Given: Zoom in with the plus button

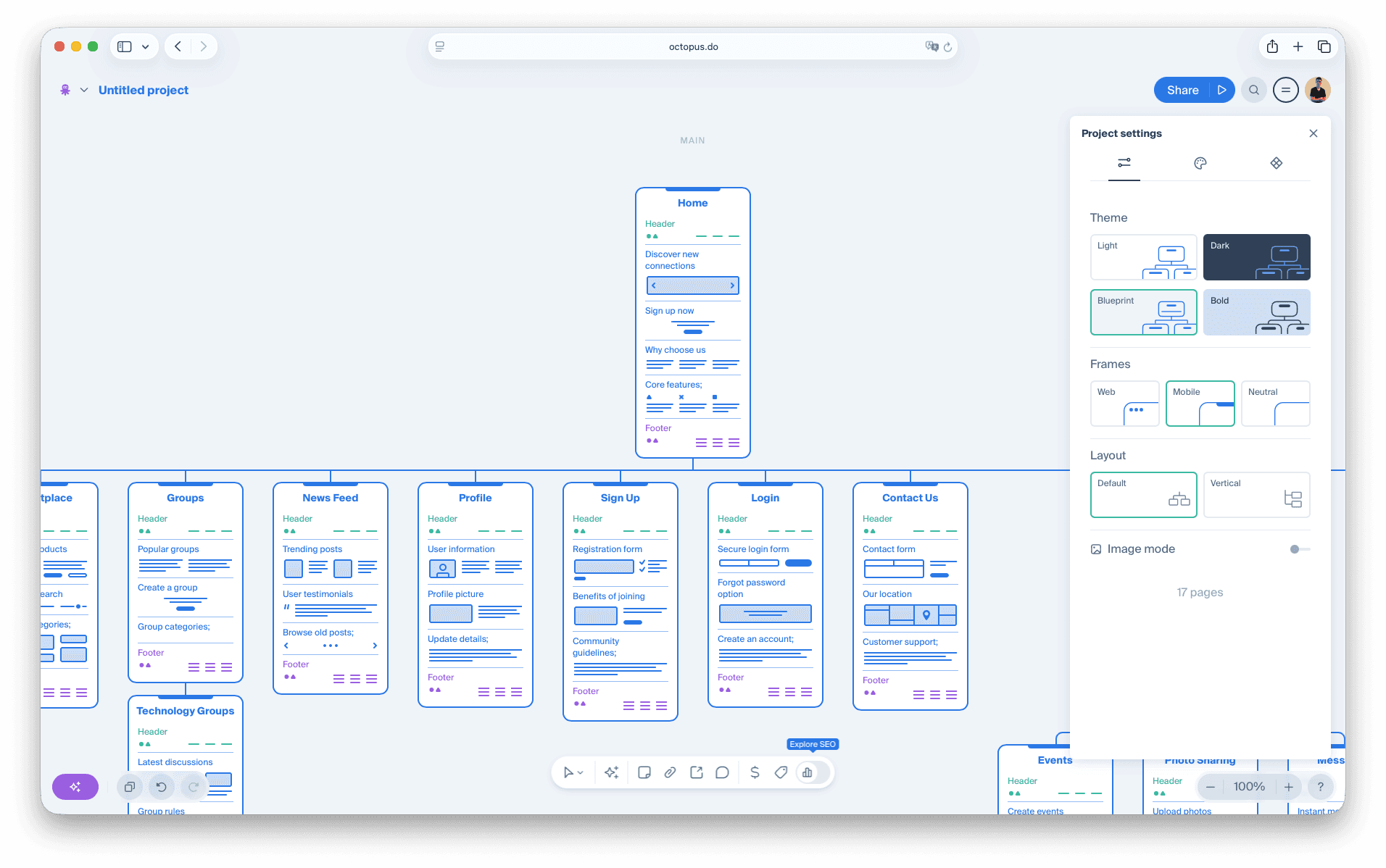Looking at the screenshot, I should click(1289, 787).
